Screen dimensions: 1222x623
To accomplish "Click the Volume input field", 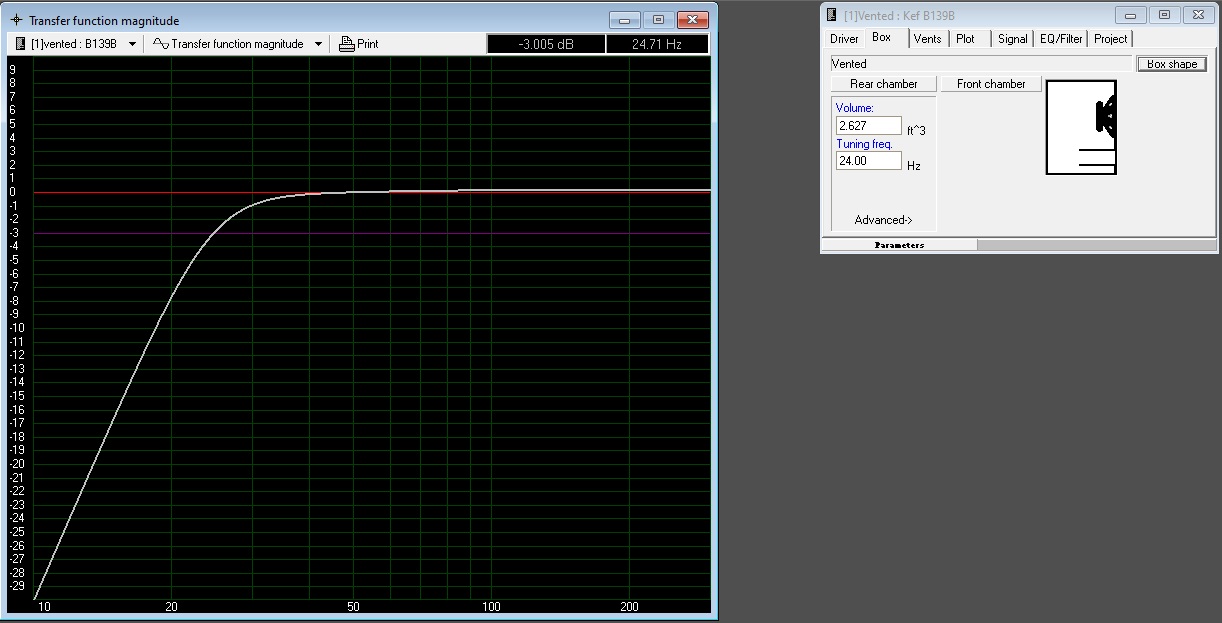I will tap(868, 126).
